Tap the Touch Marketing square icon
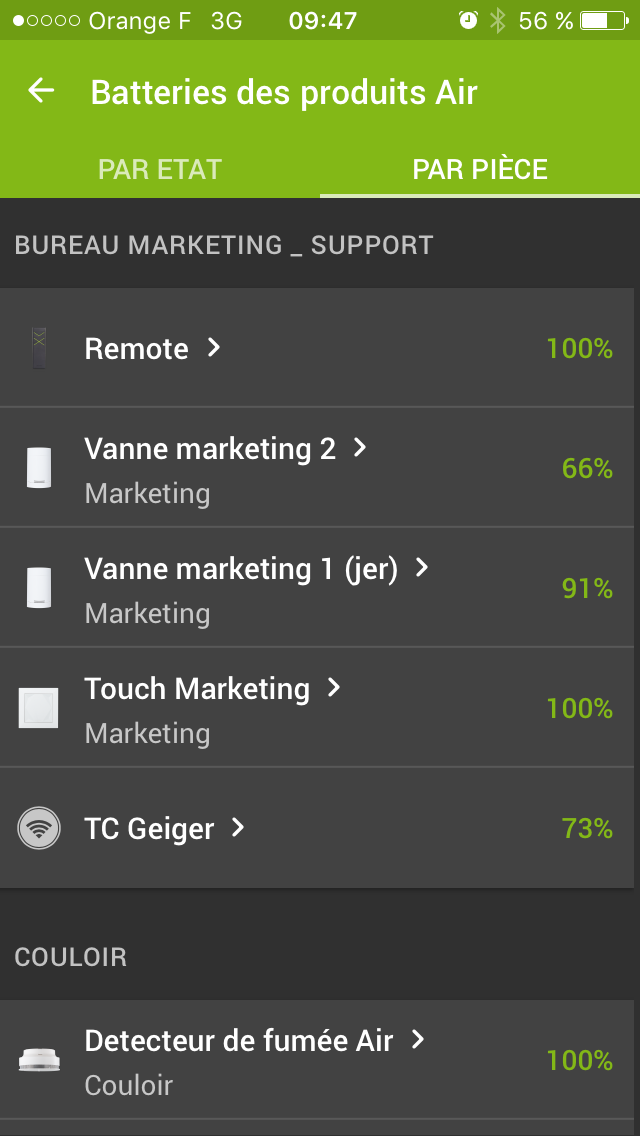Image resolution: width=640 pixels, height=1136 pixels. [39, 708]
